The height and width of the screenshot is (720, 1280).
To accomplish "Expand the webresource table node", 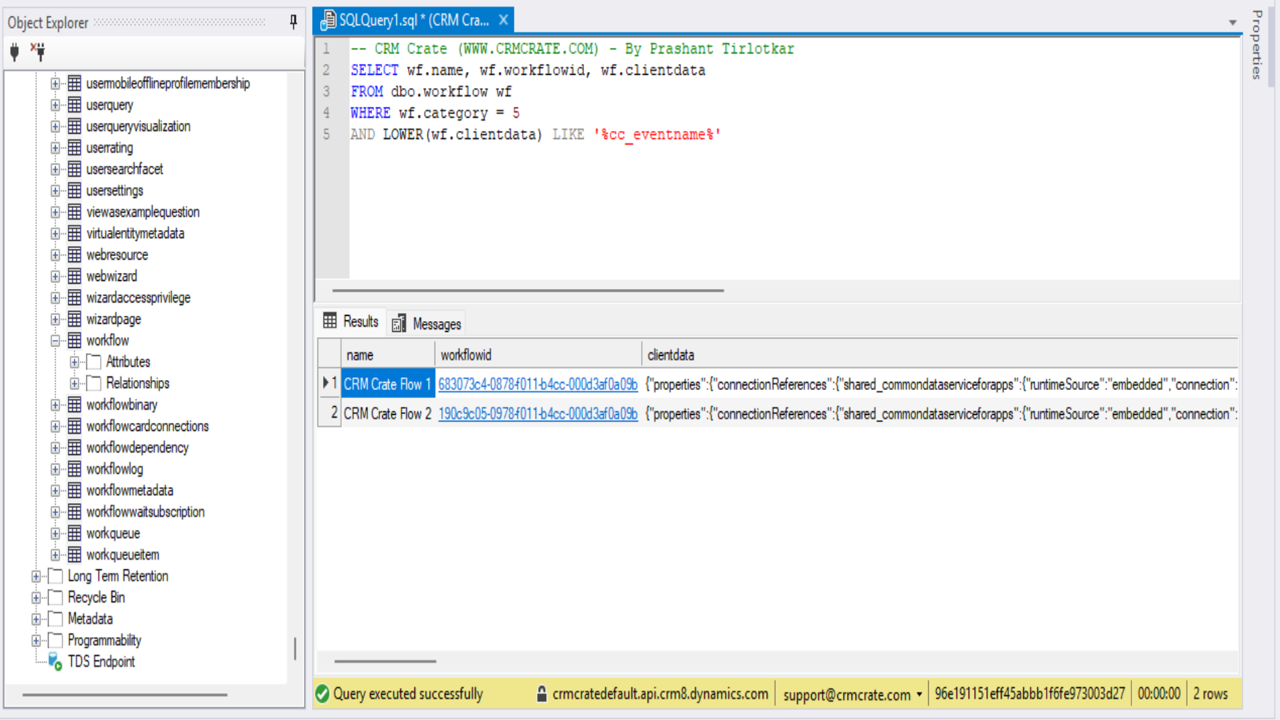I will coord(56,255).
